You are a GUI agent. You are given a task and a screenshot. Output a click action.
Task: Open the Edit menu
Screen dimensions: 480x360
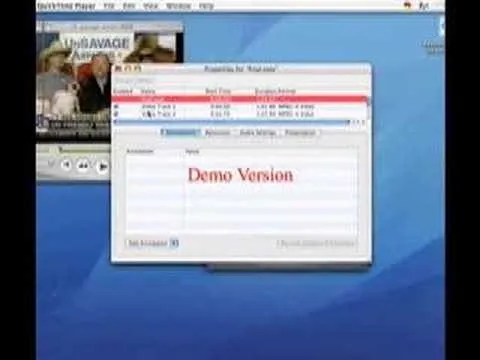tap(129, 6)
